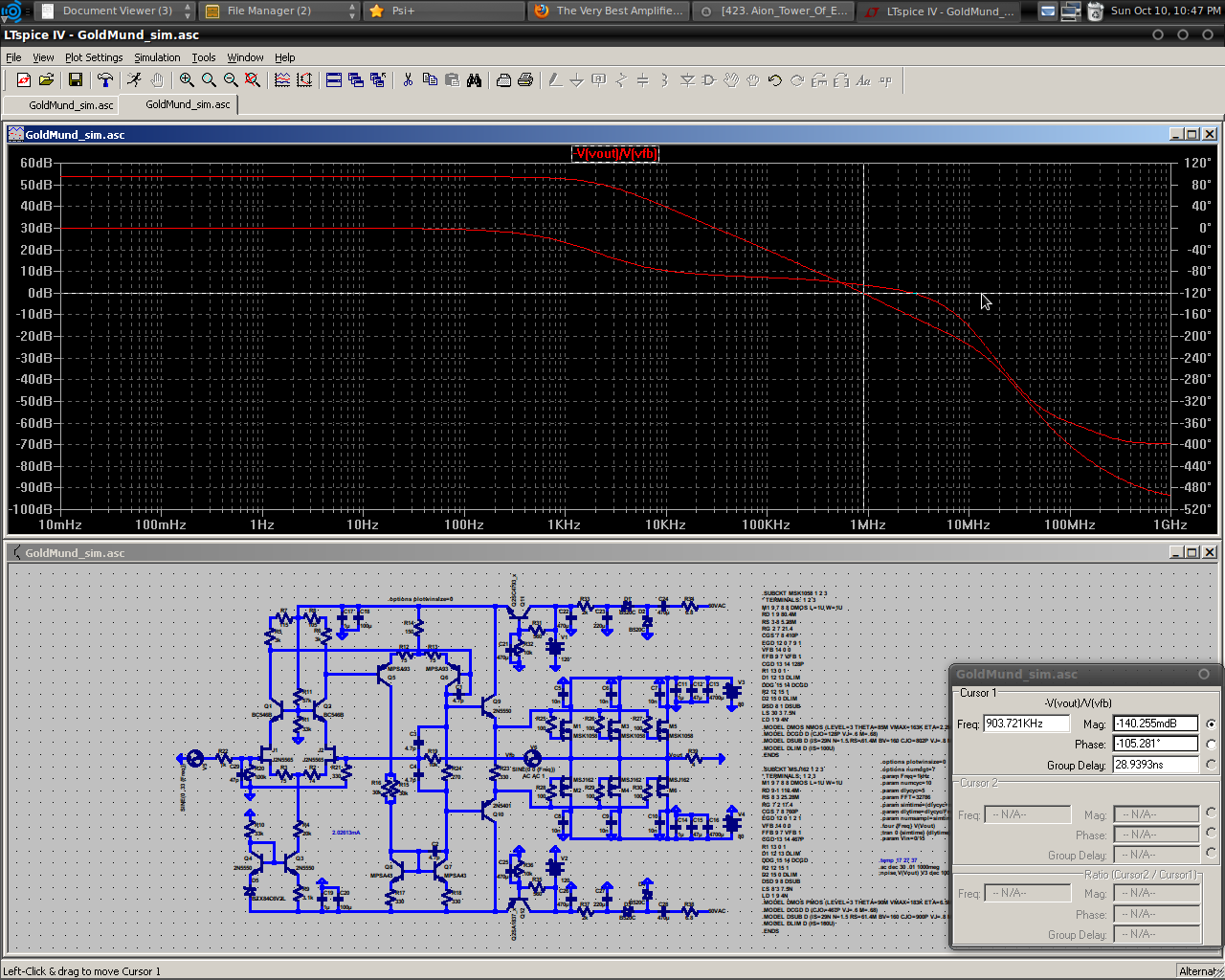Screen dimensions: 1225x980
Task: Click the Undo arrow icon
Action: [x=775, y=80]
